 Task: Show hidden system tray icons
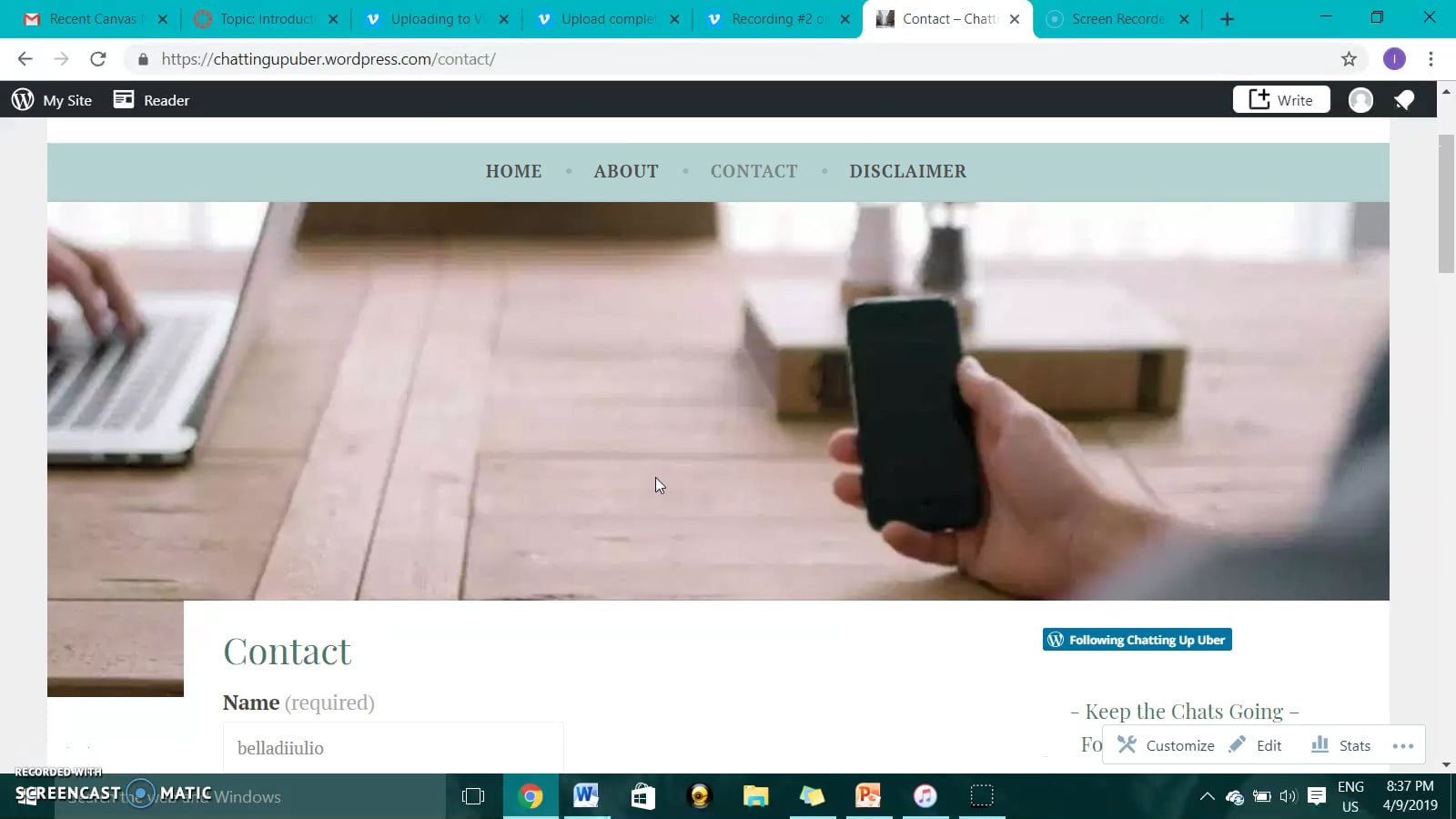pos(1207,796)
